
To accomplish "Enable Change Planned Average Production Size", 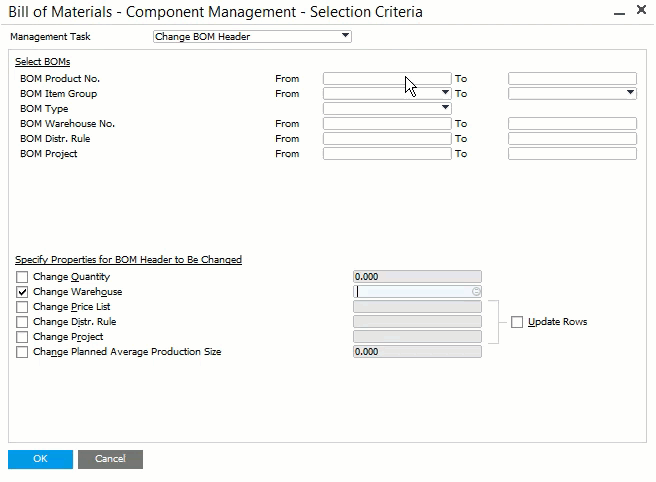I will [x=22, y=352].
